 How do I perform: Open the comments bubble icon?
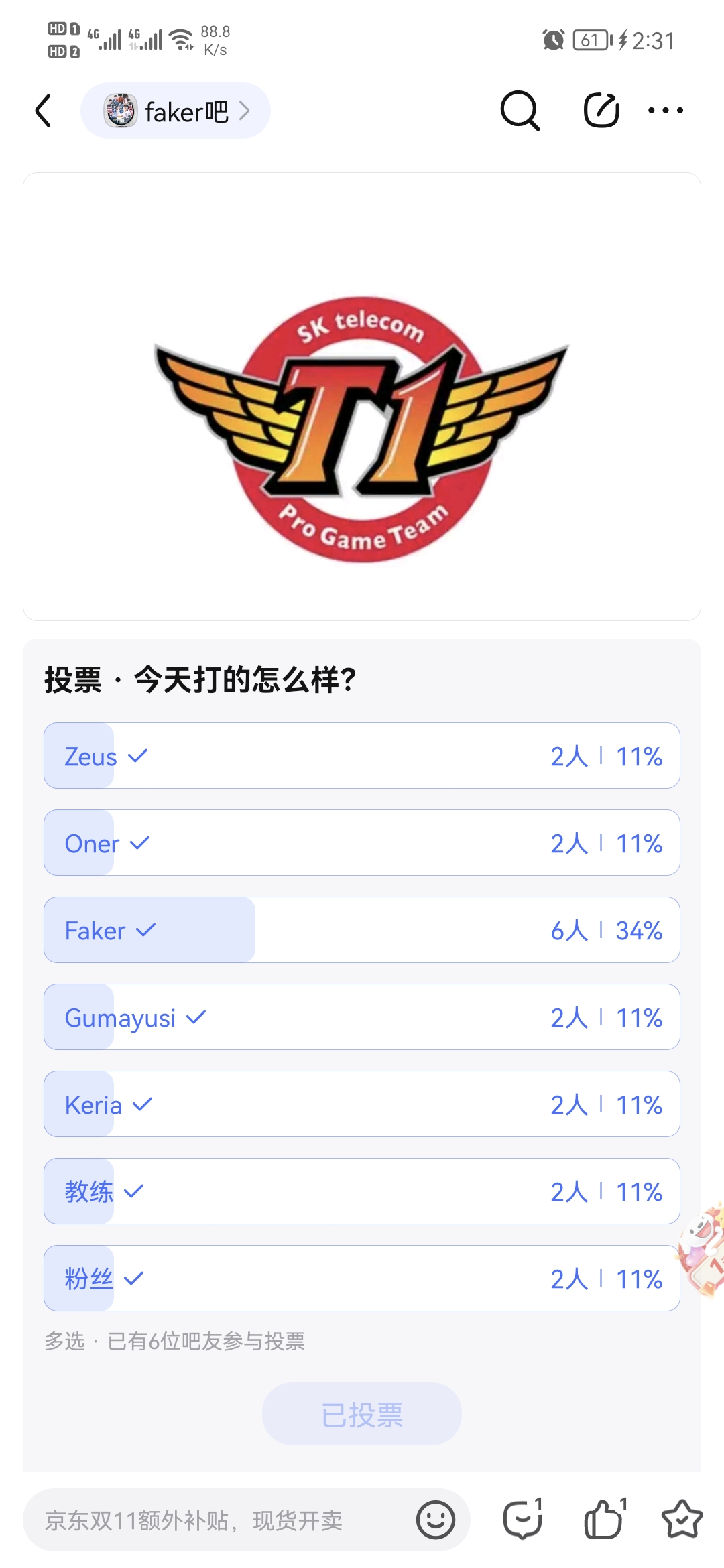coord(524,1518)
